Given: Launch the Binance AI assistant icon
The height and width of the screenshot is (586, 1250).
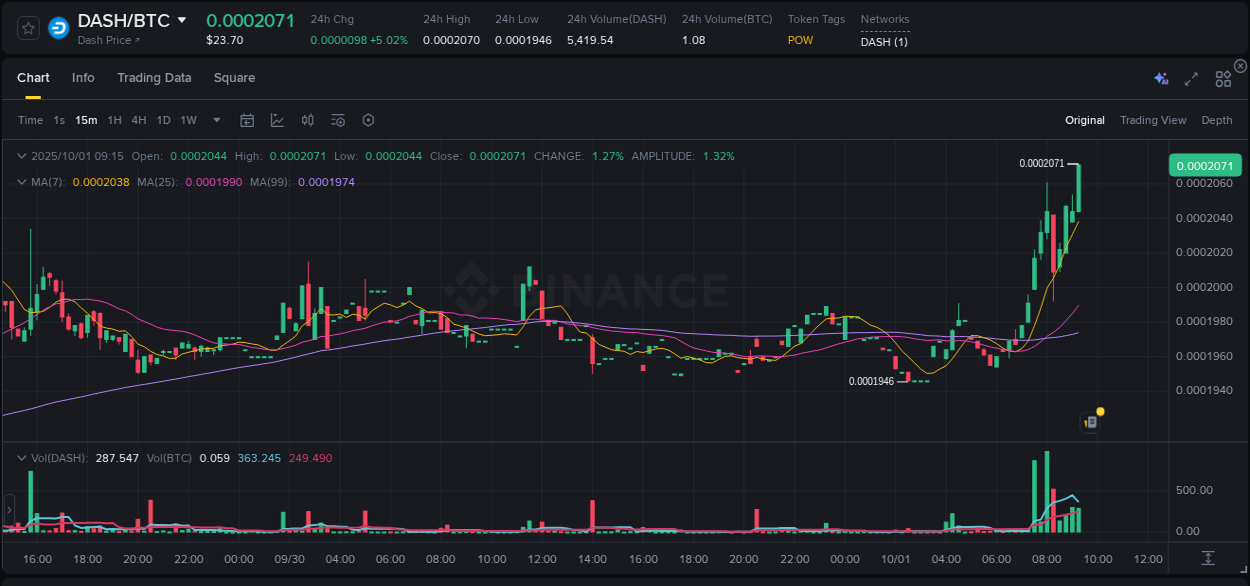Looking at the screenshot, I should pos(1160,77).
